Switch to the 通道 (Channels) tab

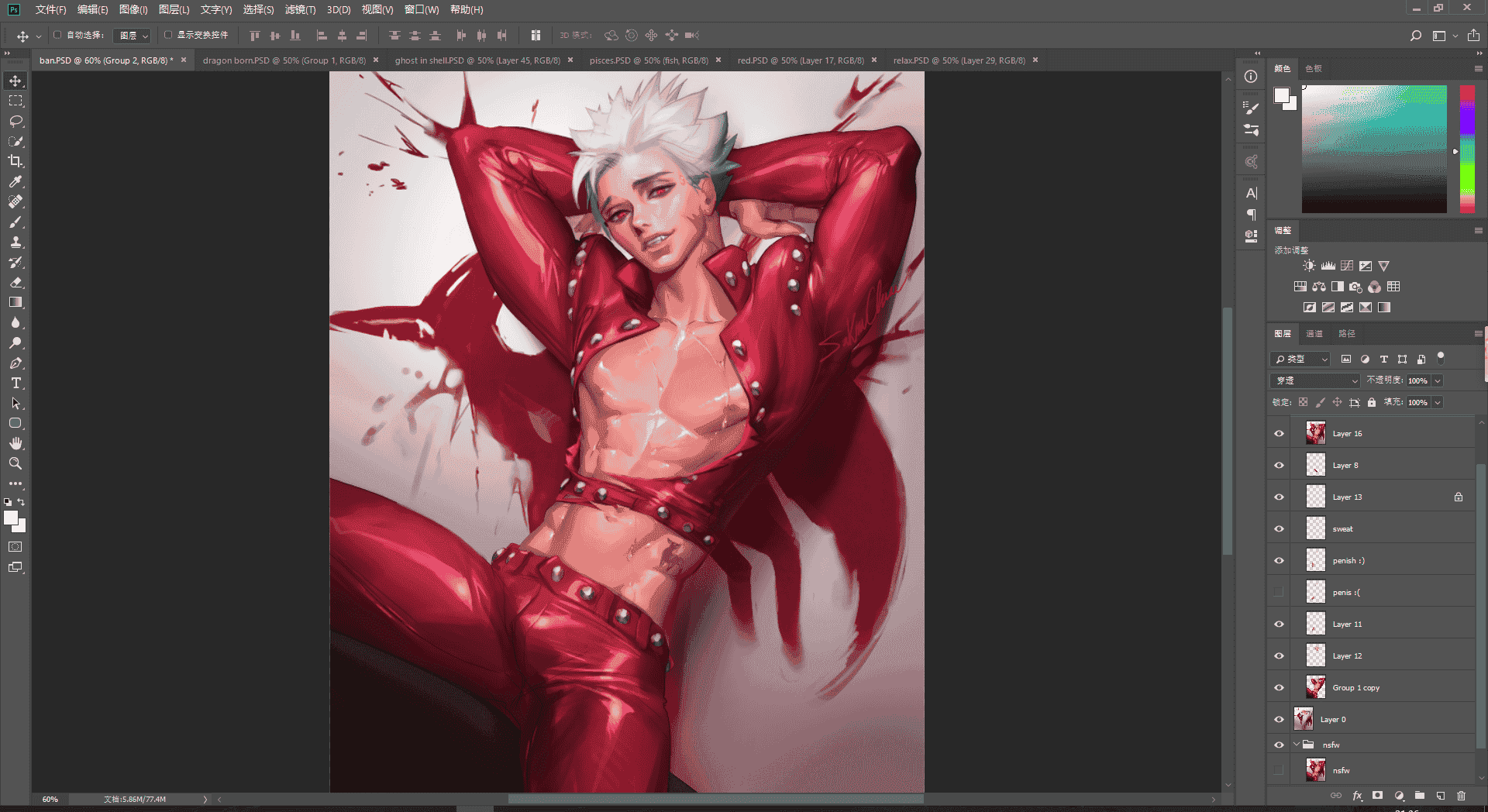[1314, 334]
